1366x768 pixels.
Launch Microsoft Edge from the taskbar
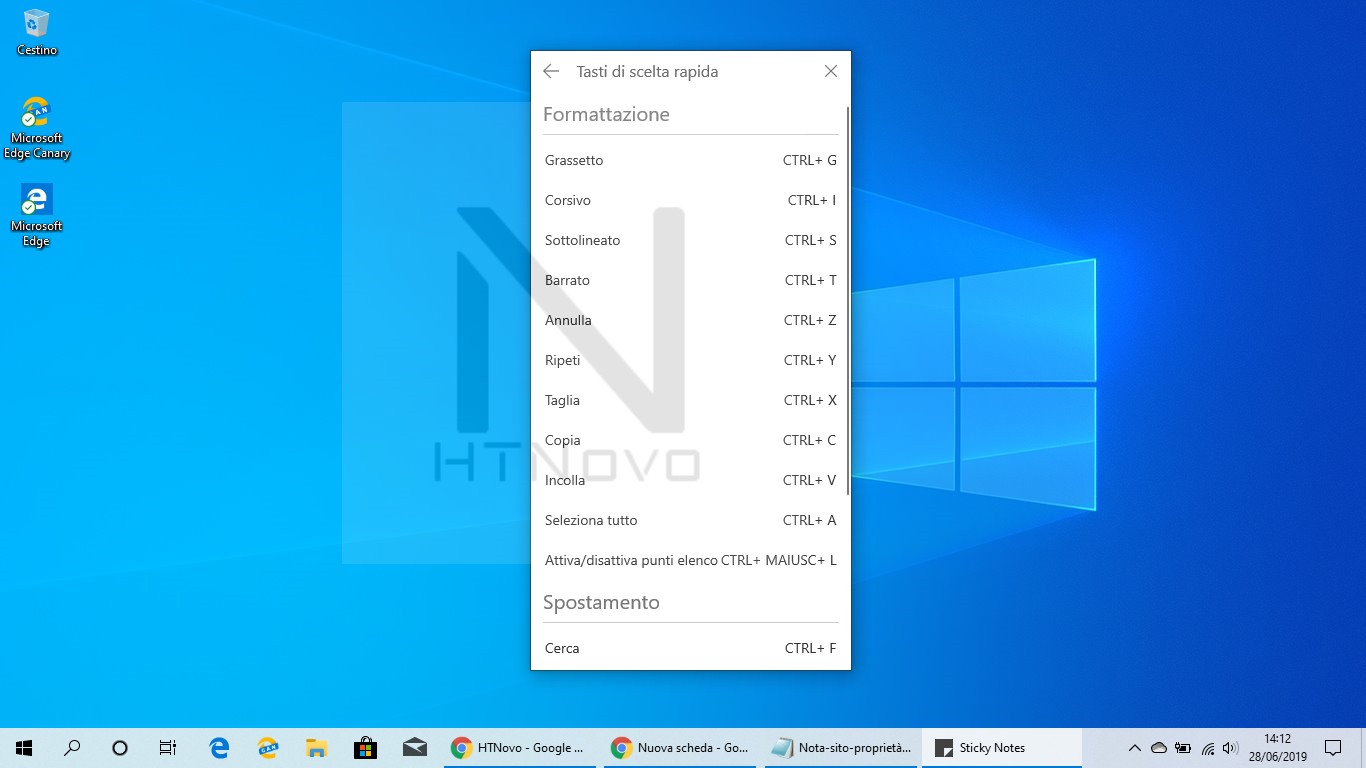tap(218, 747)
